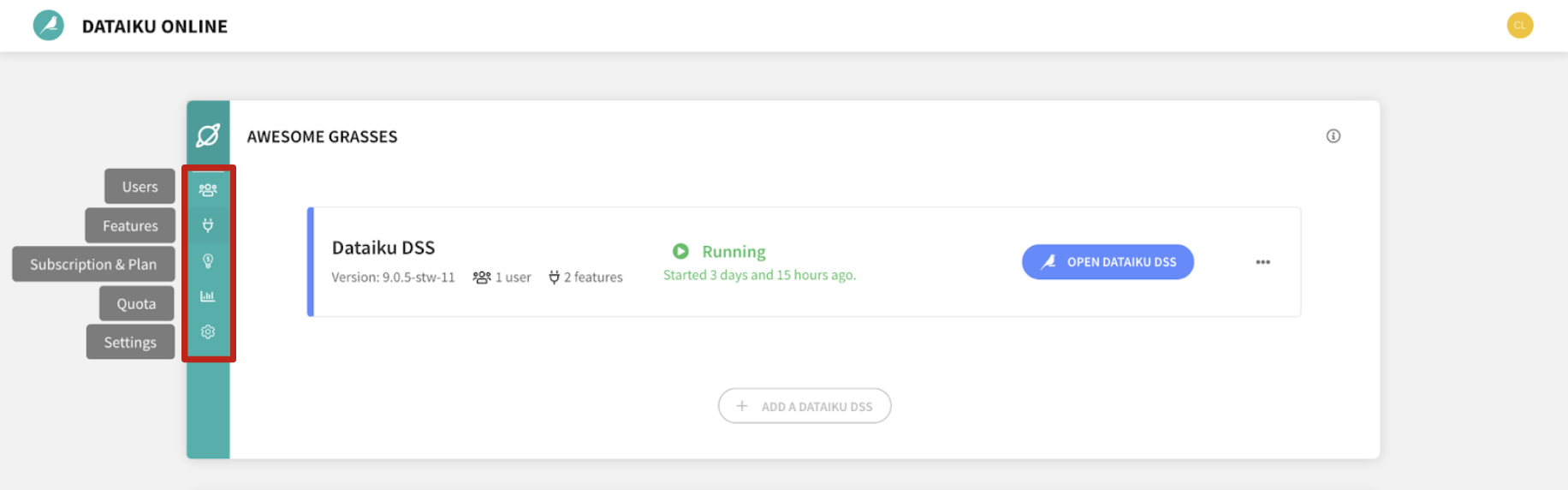Image resolution: width=1568 pixels, height=490 pixels.
Task: Click the Open Dataiku DSS button
Action: point(1108,262)
